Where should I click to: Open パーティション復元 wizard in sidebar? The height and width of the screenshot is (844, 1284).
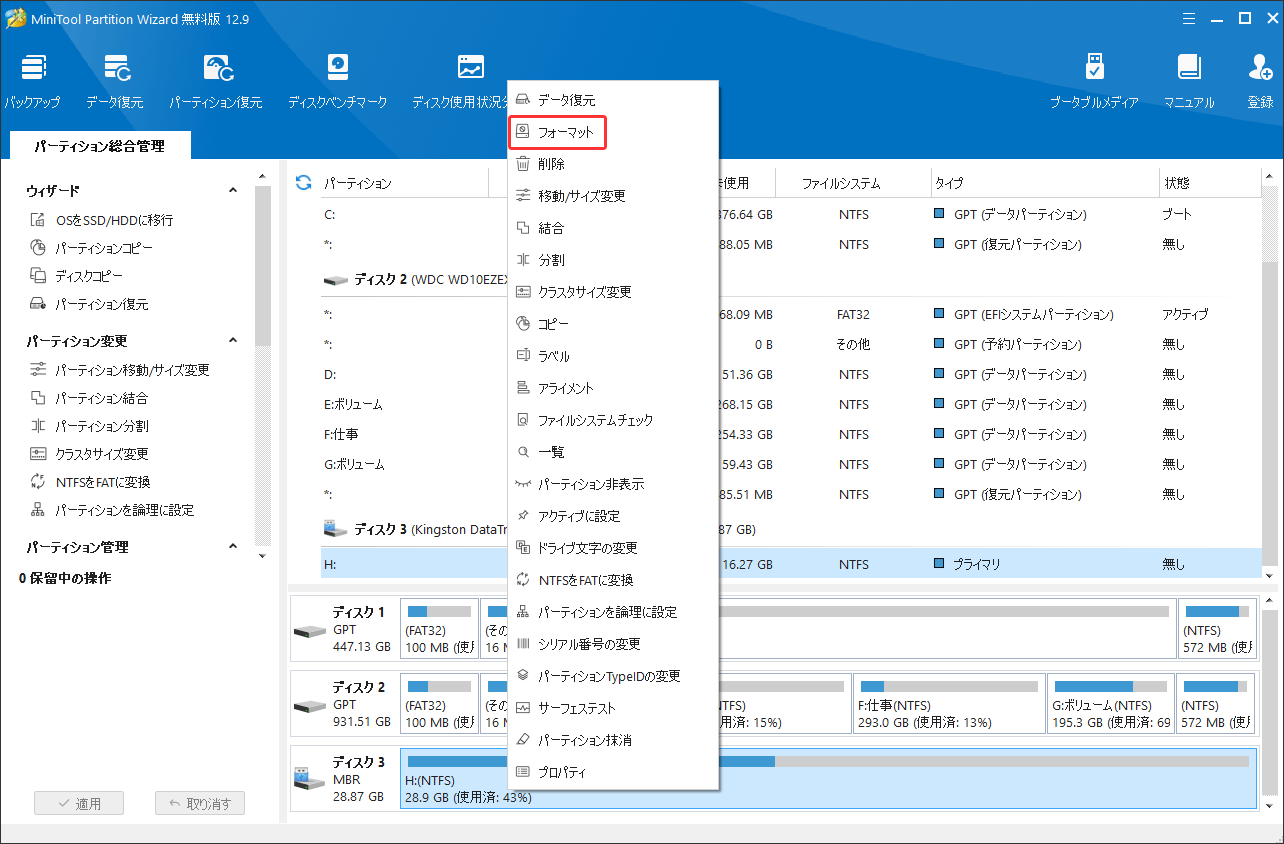pyautogui.click(x=89, y=304)
